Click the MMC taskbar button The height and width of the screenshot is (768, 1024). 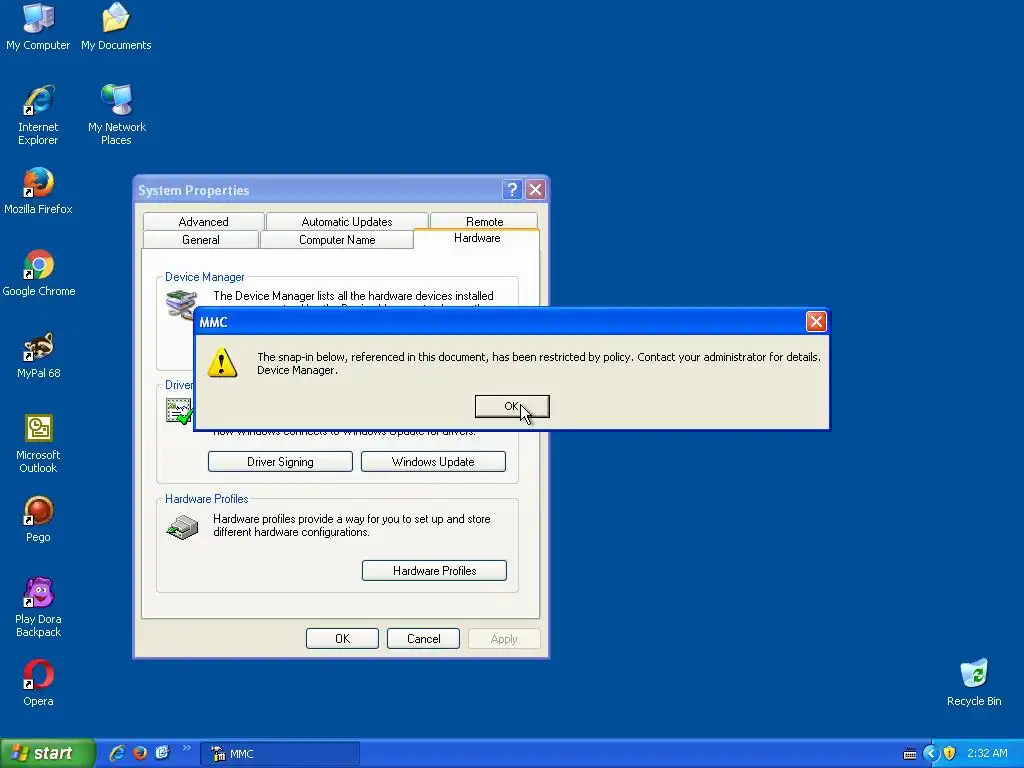click(x=280, y=754)
